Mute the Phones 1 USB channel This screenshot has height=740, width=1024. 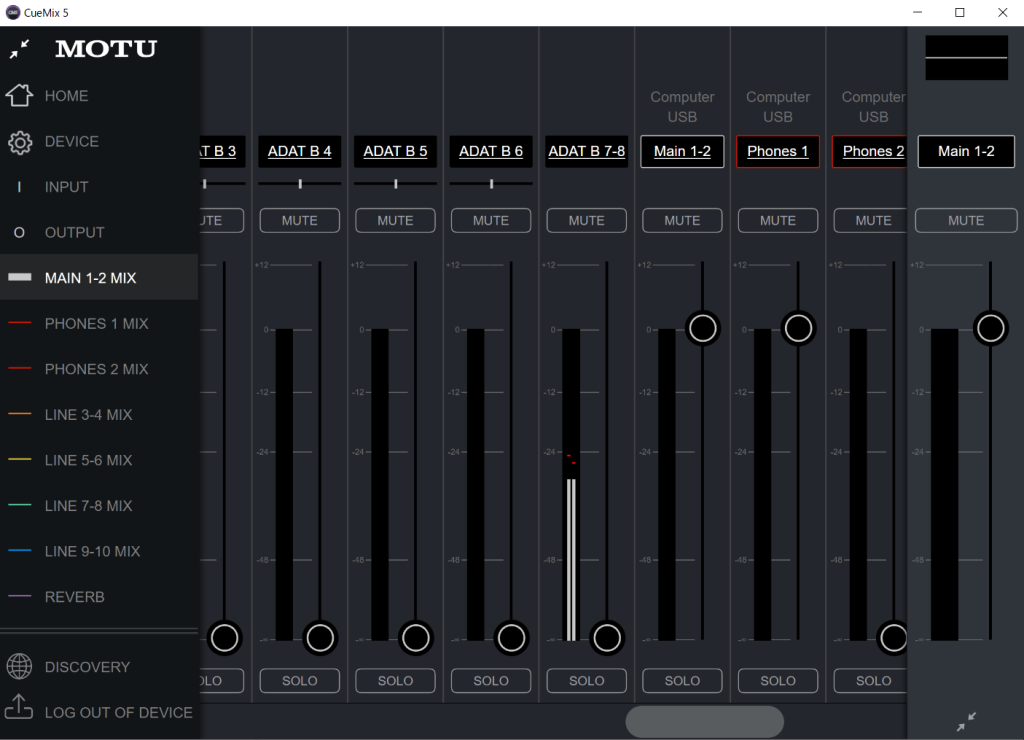(778, 220)
